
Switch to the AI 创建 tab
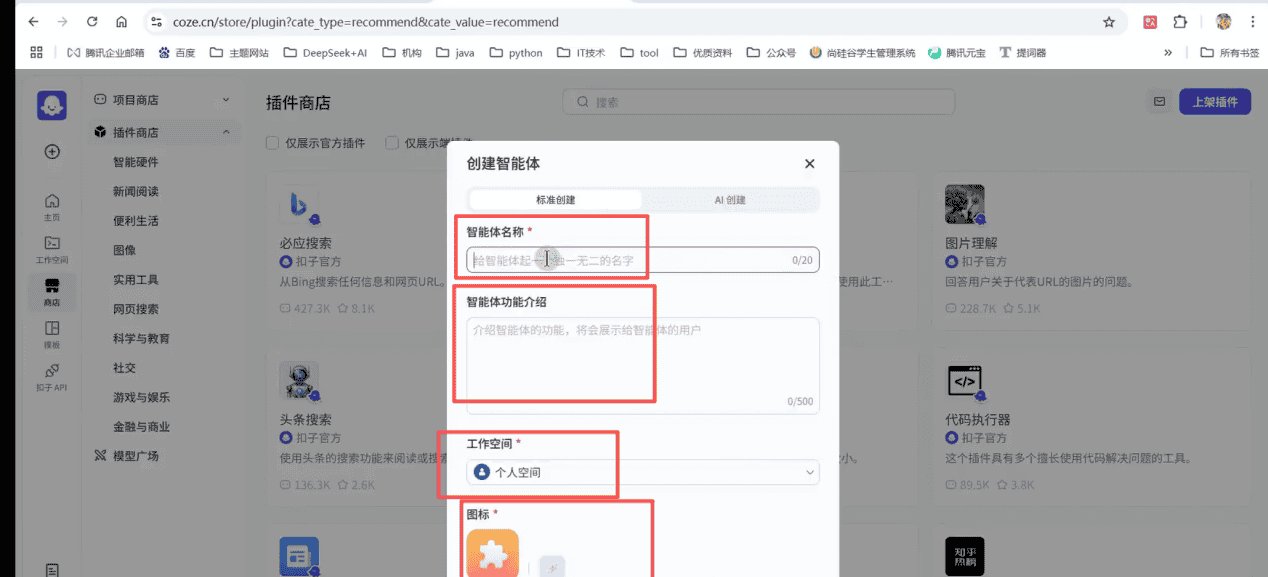[x=729, y=200]
